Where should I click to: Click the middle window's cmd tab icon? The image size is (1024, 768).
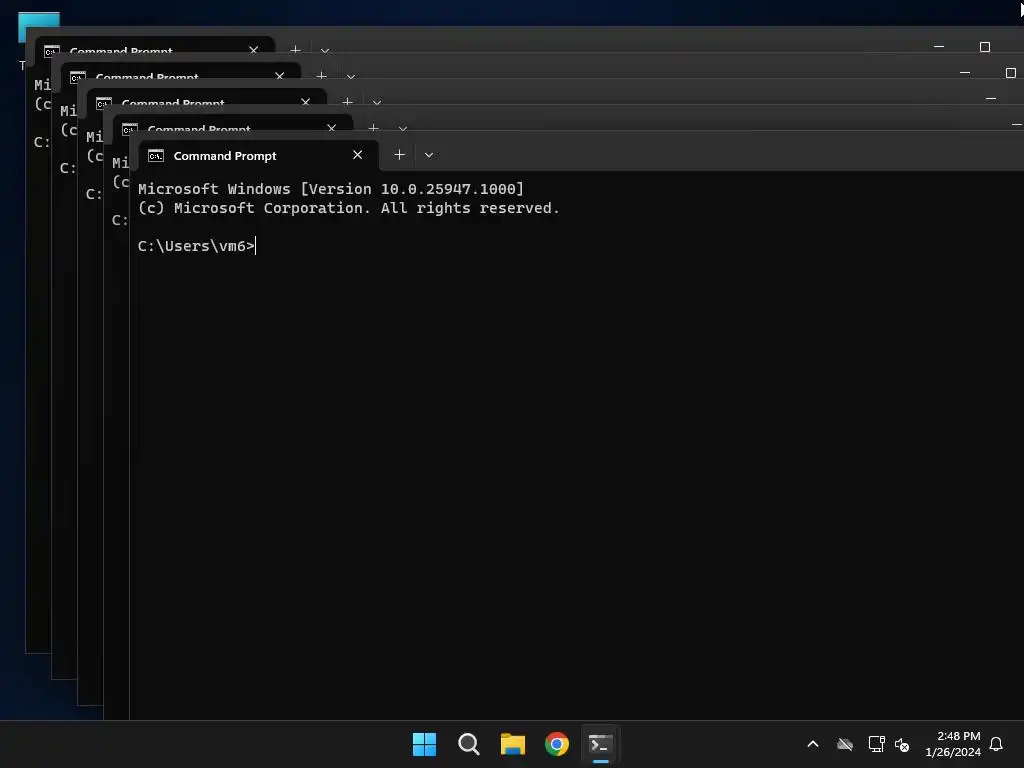[104, 104]
